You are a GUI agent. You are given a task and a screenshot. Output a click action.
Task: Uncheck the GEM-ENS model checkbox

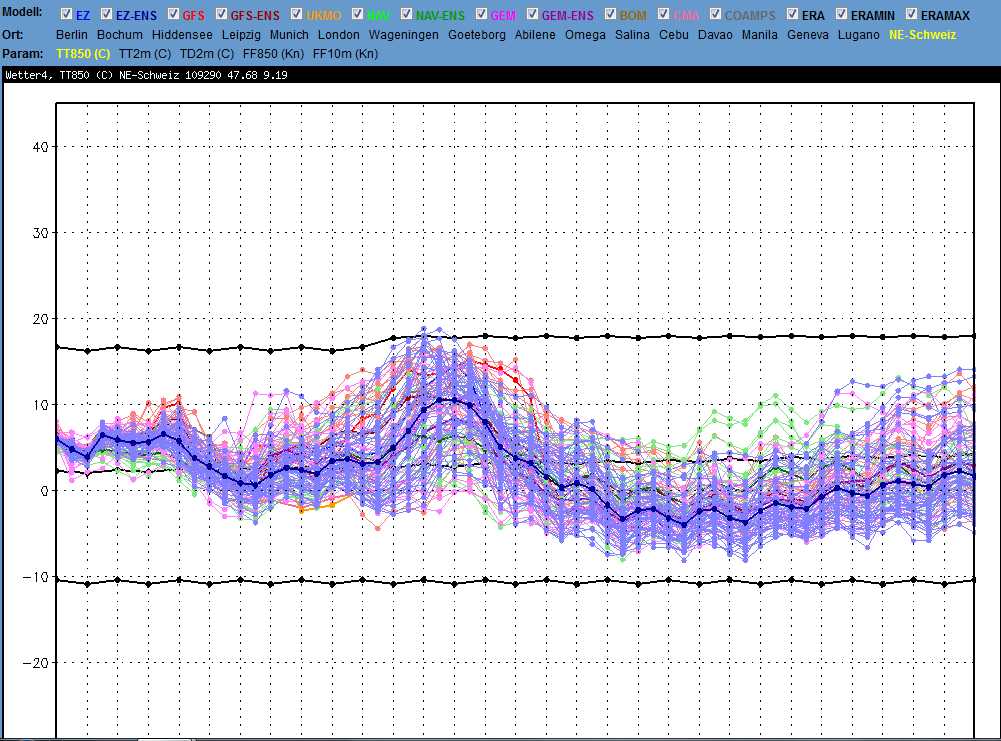pos(531,16)
